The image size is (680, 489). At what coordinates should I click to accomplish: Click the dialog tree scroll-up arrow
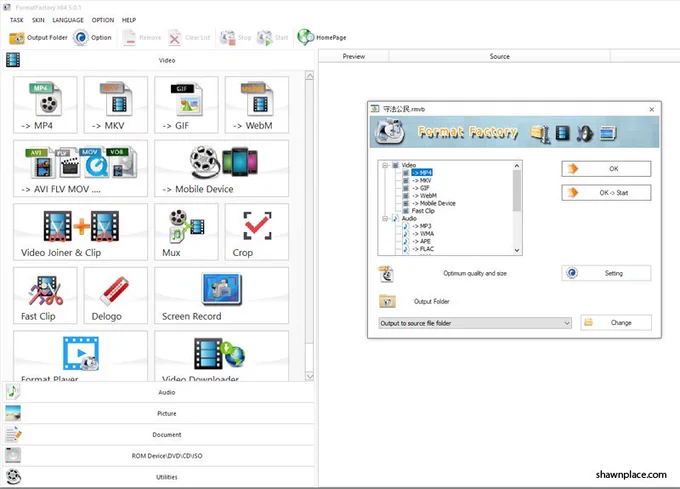[x=517, y=166]
